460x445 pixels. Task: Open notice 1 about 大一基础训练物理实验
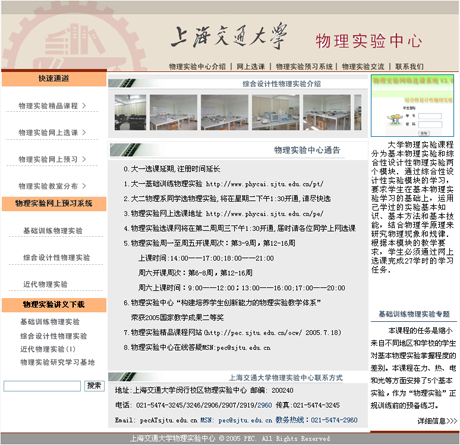click(x=223, y=184)
